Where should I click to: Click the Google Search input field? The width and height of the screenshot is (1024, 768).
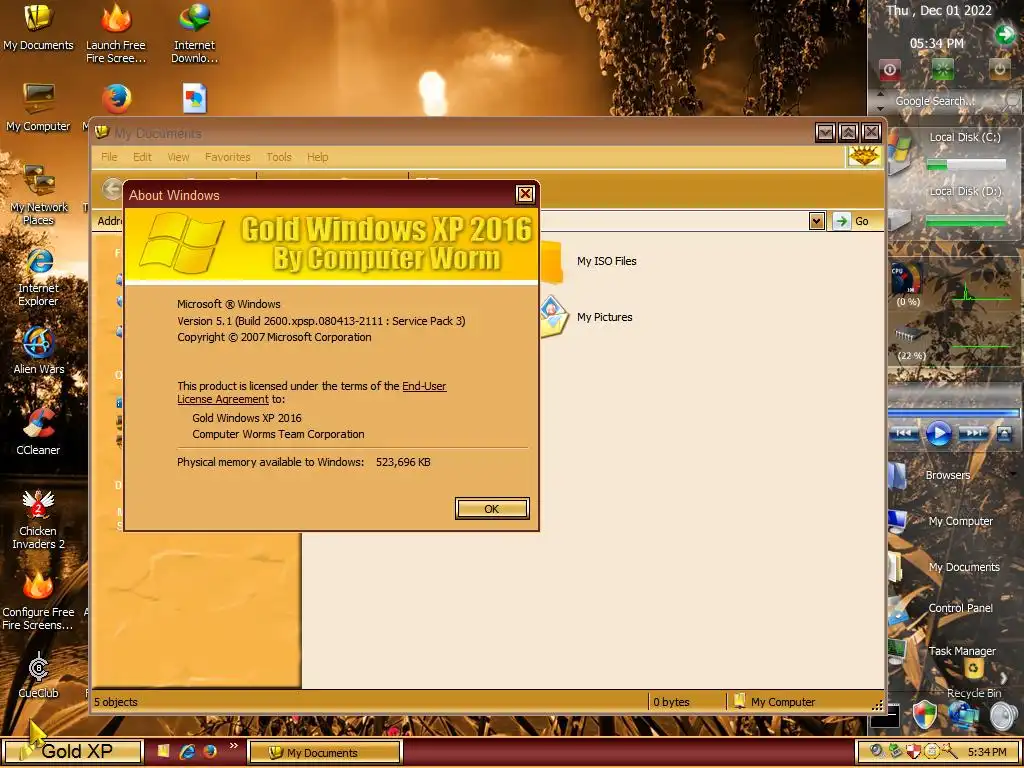pyautogui.click(x=935, y=101)
